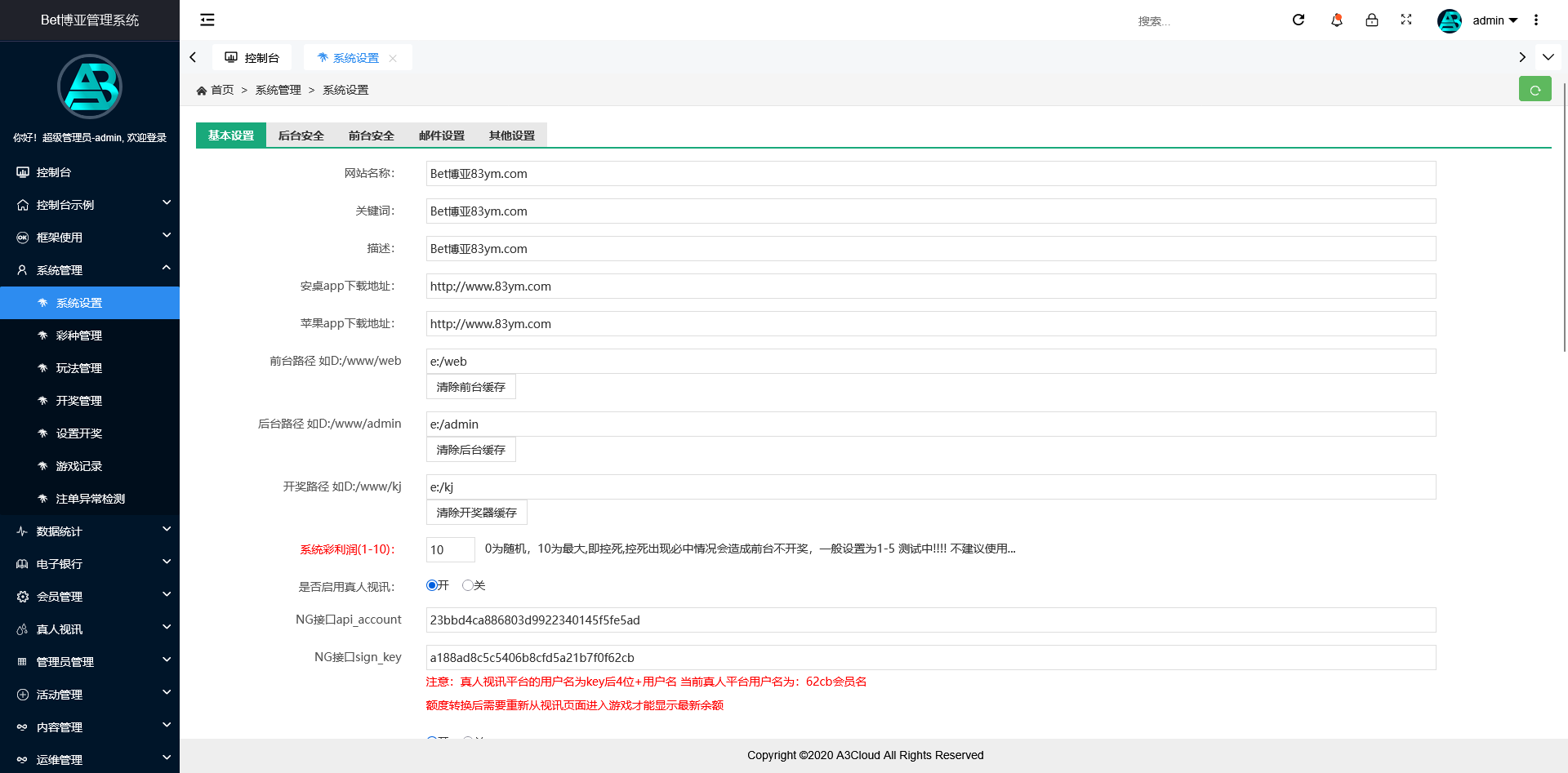Open 注单异常检测 in sidebar

point(90,499)
